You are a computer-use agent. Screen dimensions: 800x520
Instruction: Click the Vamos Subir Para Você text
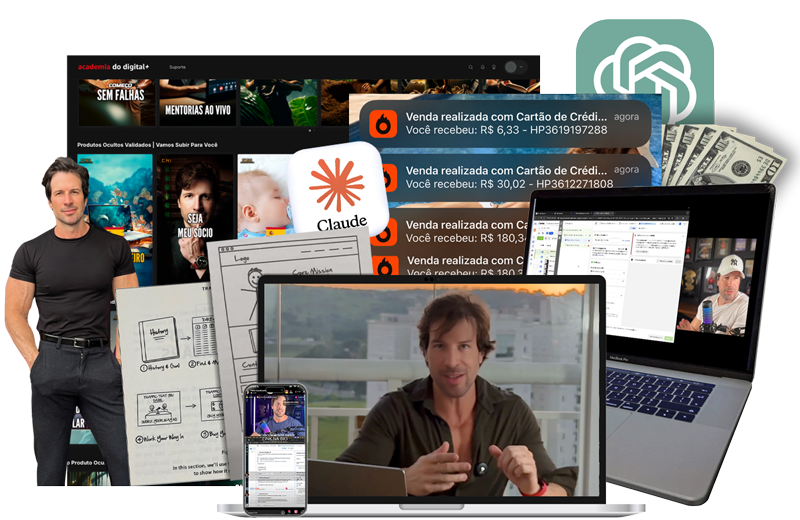click(187, 145)
